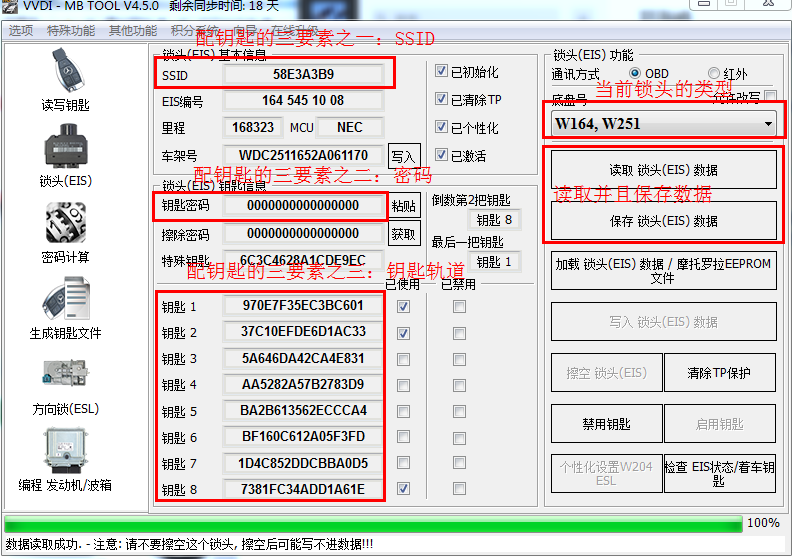
Task: Open the 生成钥匙文件 icon
Action: (x=65, y=298)
